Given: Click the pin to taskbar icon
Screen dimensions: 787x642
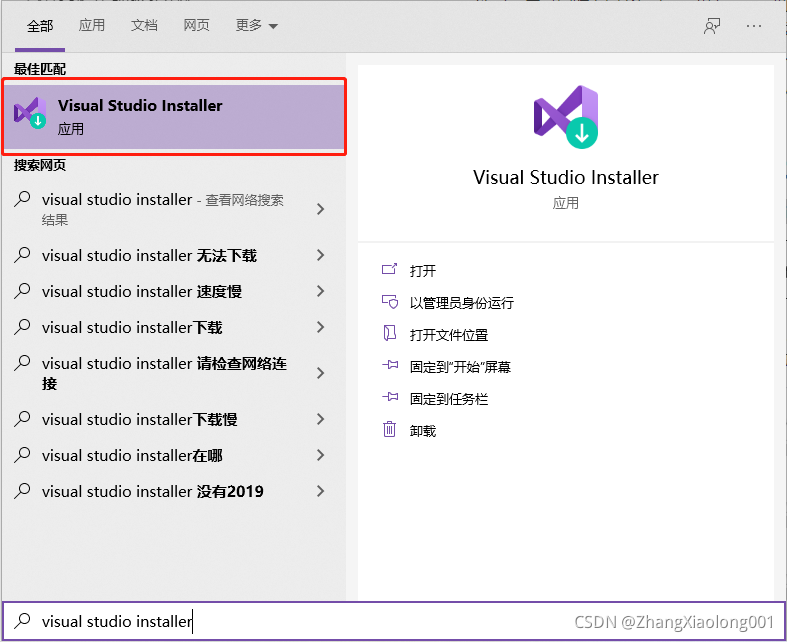Looking at the screenshot, I should tap(390, 397).
